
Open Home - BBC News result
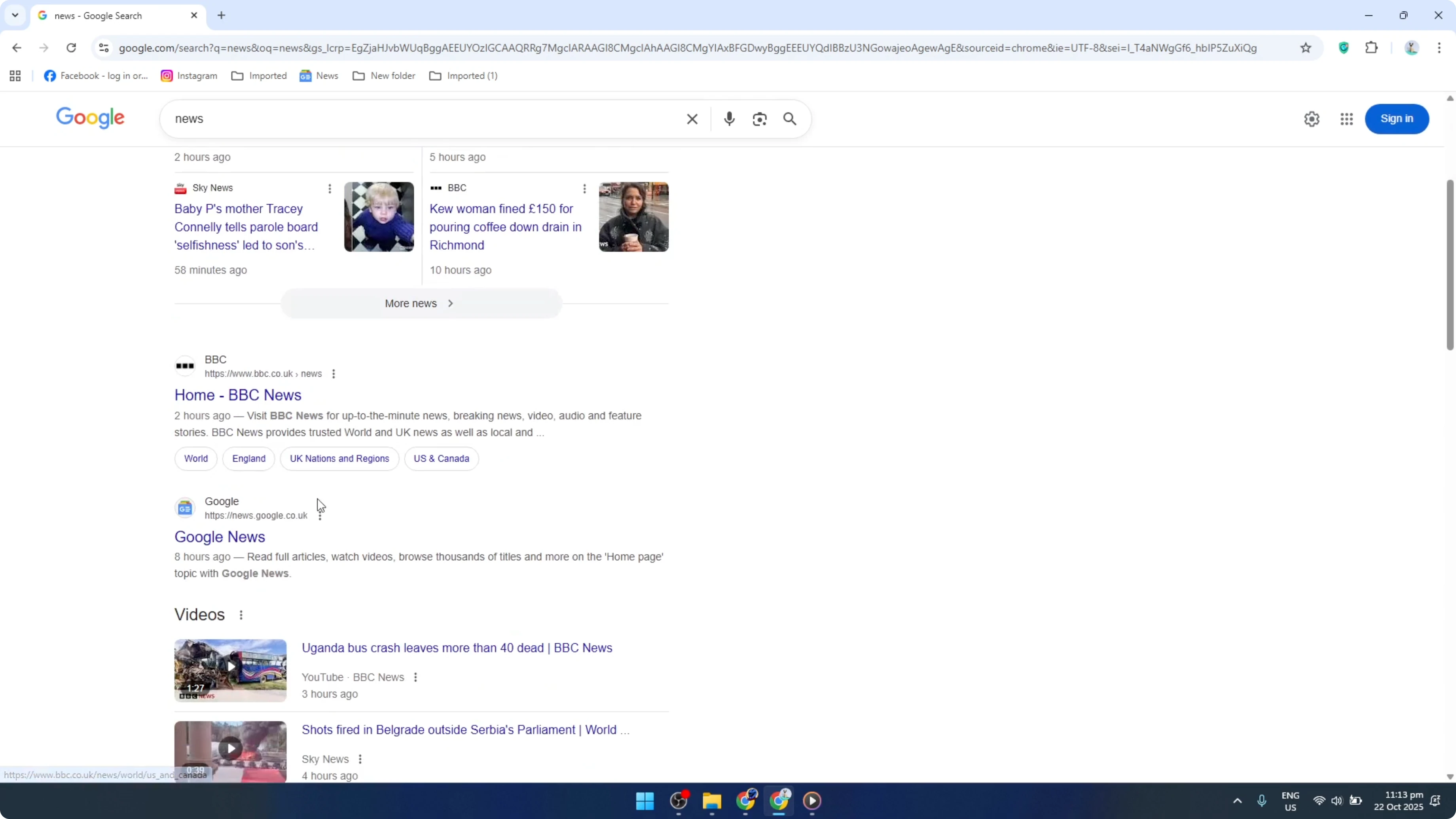[x=238, y=395]
